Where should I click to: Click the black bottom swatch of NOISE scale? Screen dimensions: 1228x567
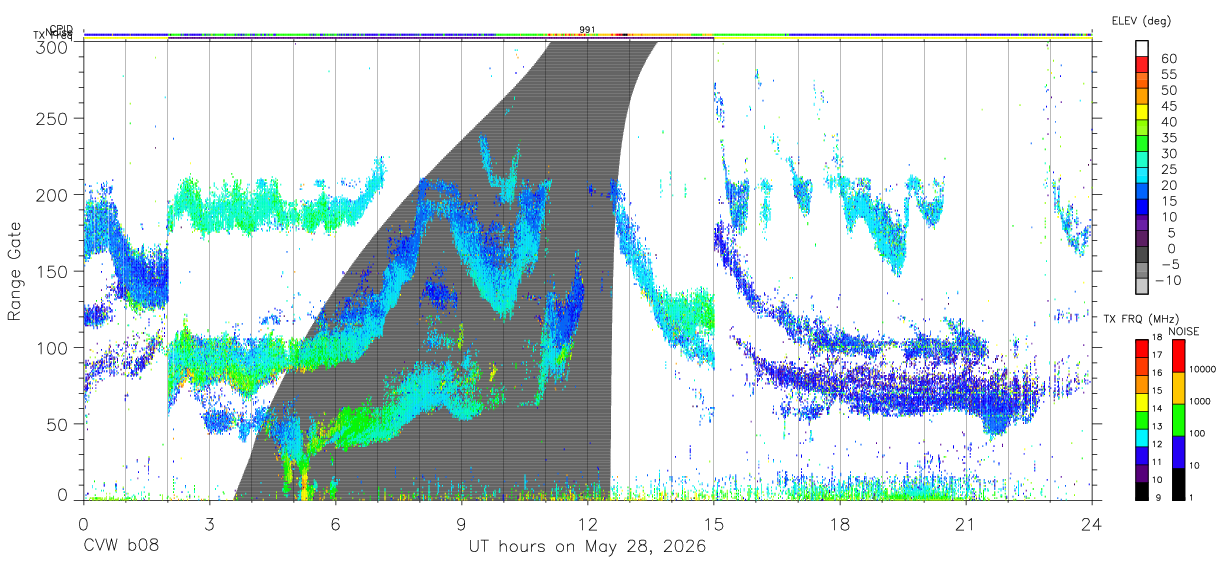1178,483
